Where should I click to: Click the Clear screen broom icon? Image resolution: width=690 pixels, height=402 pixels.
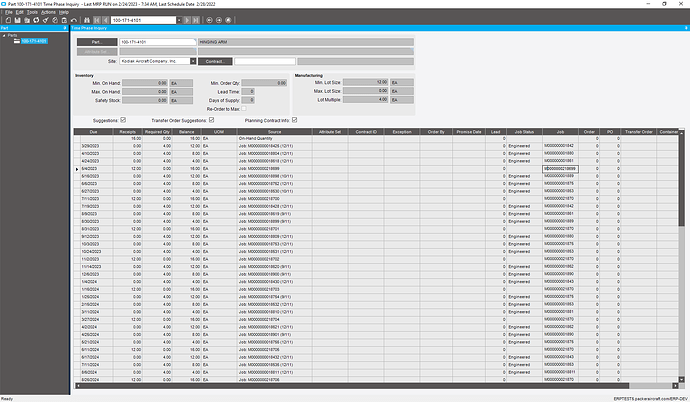[x=45, y=20]
